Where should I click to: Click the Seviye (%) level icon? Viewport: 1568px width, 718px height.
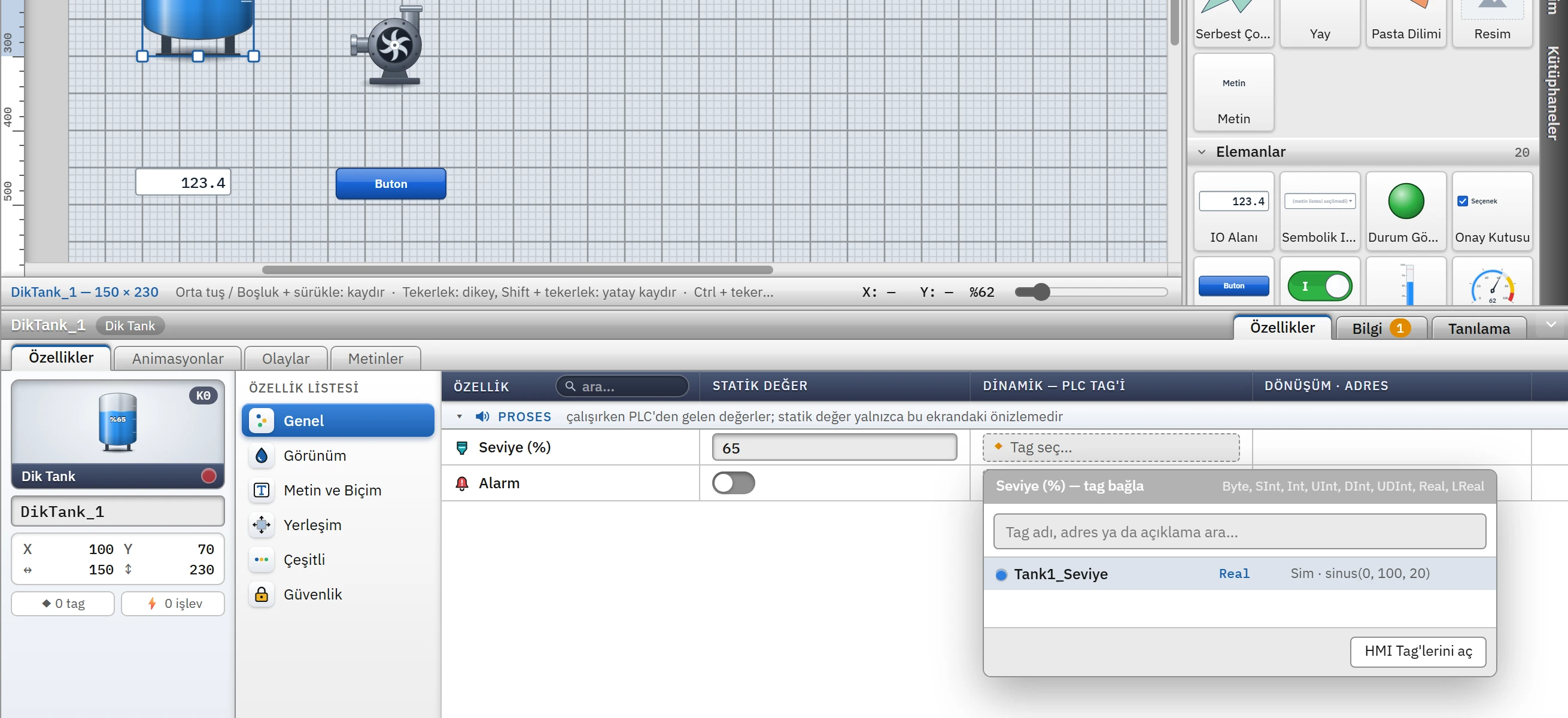click(x=462, y=448)
